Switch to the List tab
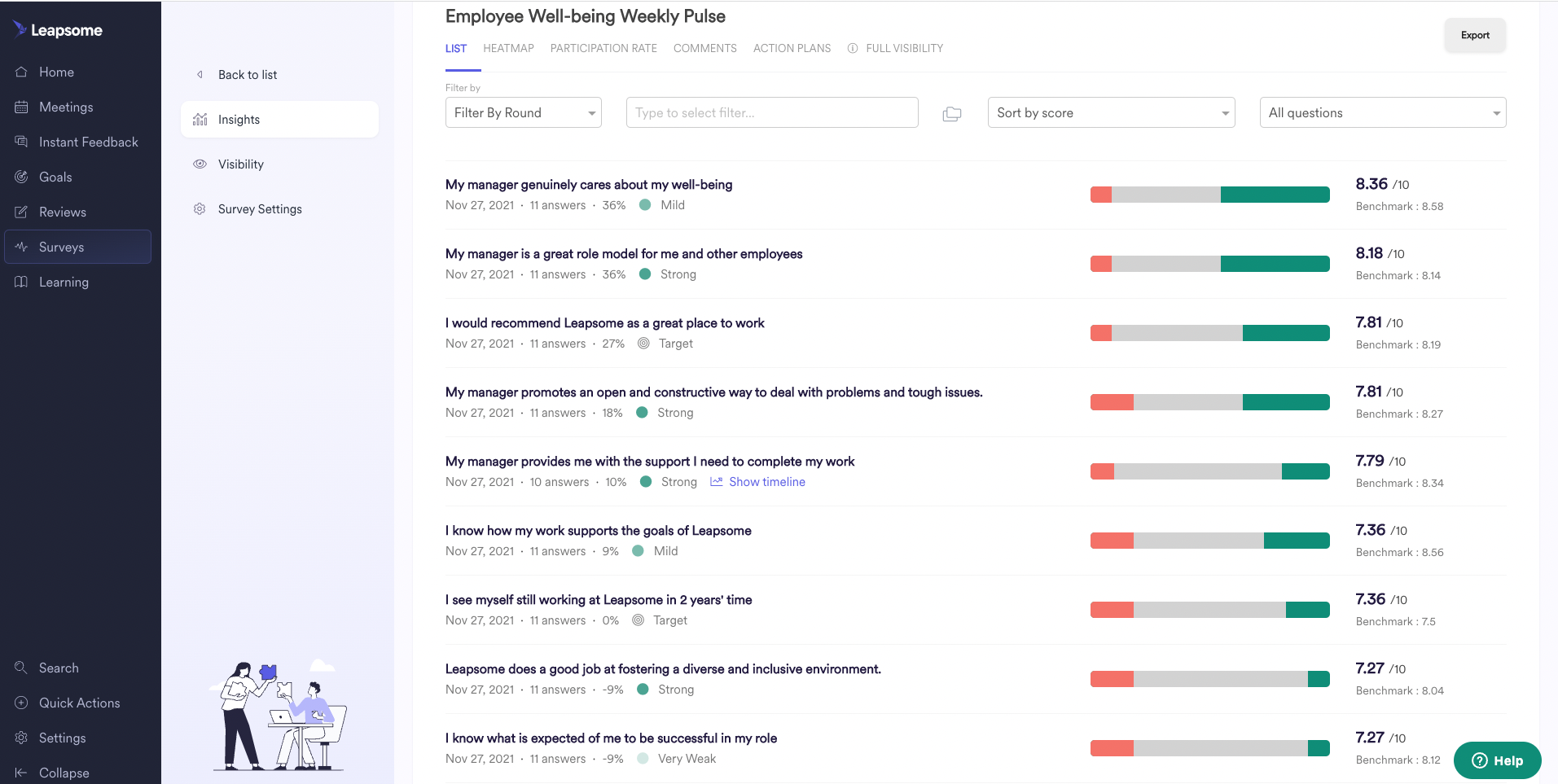Image resolution: width=1558 pixels, height=784 pixels. pyautogui.click(x=456, y=48)
